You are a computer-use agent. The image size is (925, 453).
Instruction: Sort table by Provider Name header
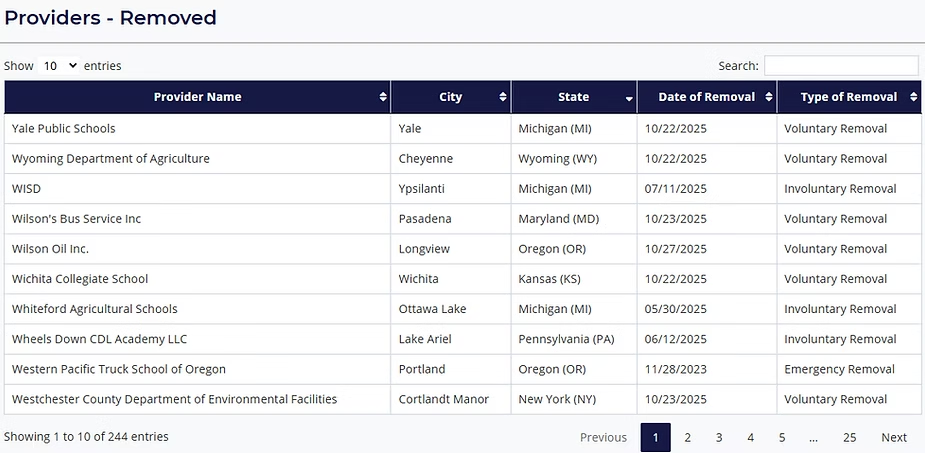197,97
